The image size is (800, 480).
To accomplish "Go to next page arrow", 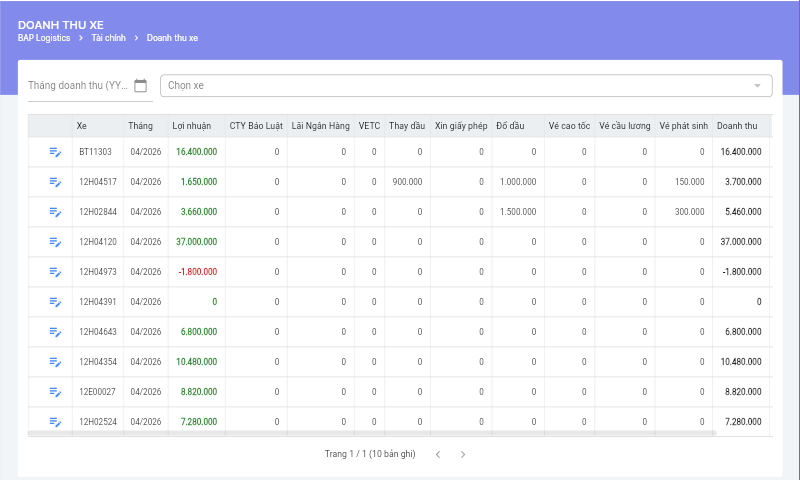I will 463,454.
